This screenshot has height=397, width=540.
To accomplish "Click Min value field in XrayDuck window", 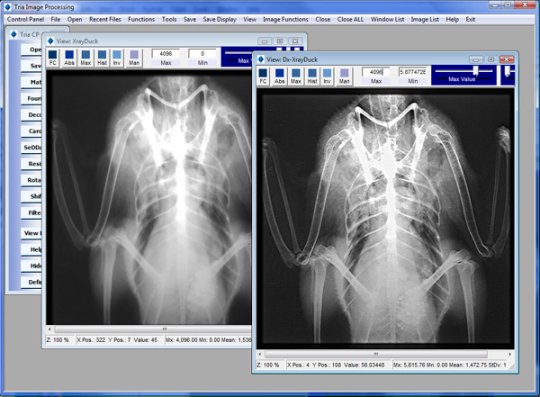I will click(202, 54).
